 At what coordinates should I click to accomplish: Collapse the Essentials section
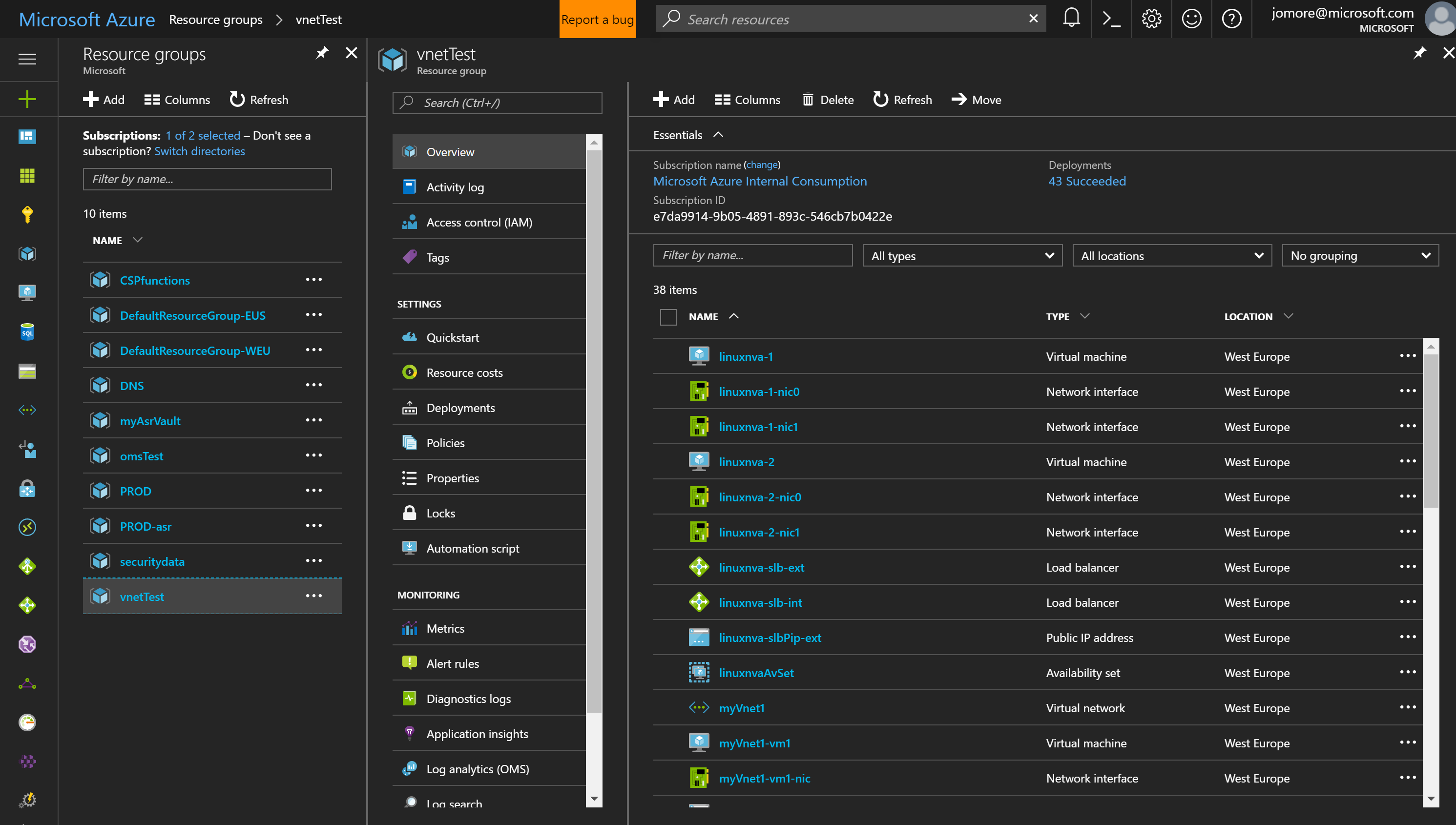click(718, 135)
